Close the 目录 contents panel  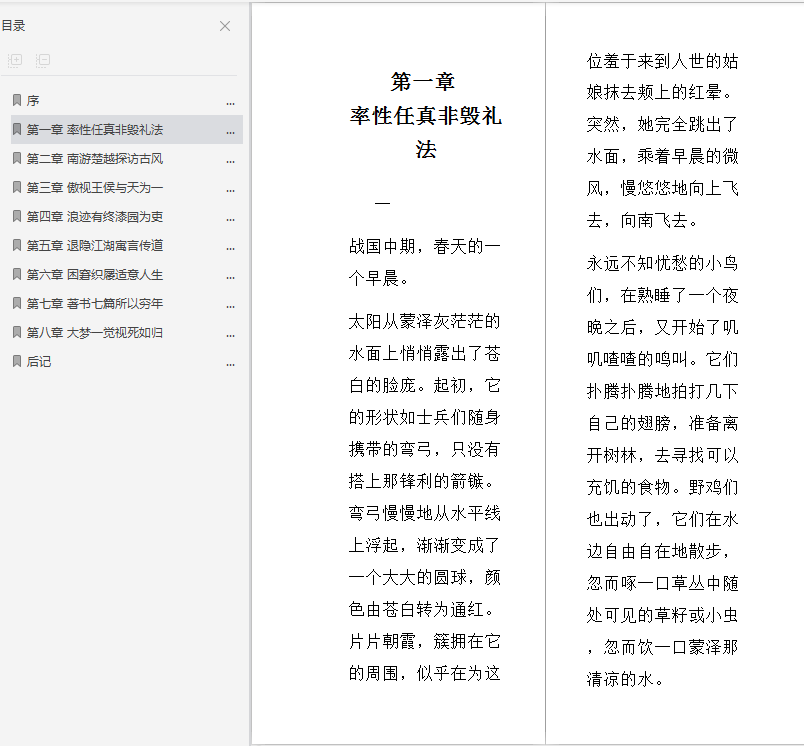[225, 26]
